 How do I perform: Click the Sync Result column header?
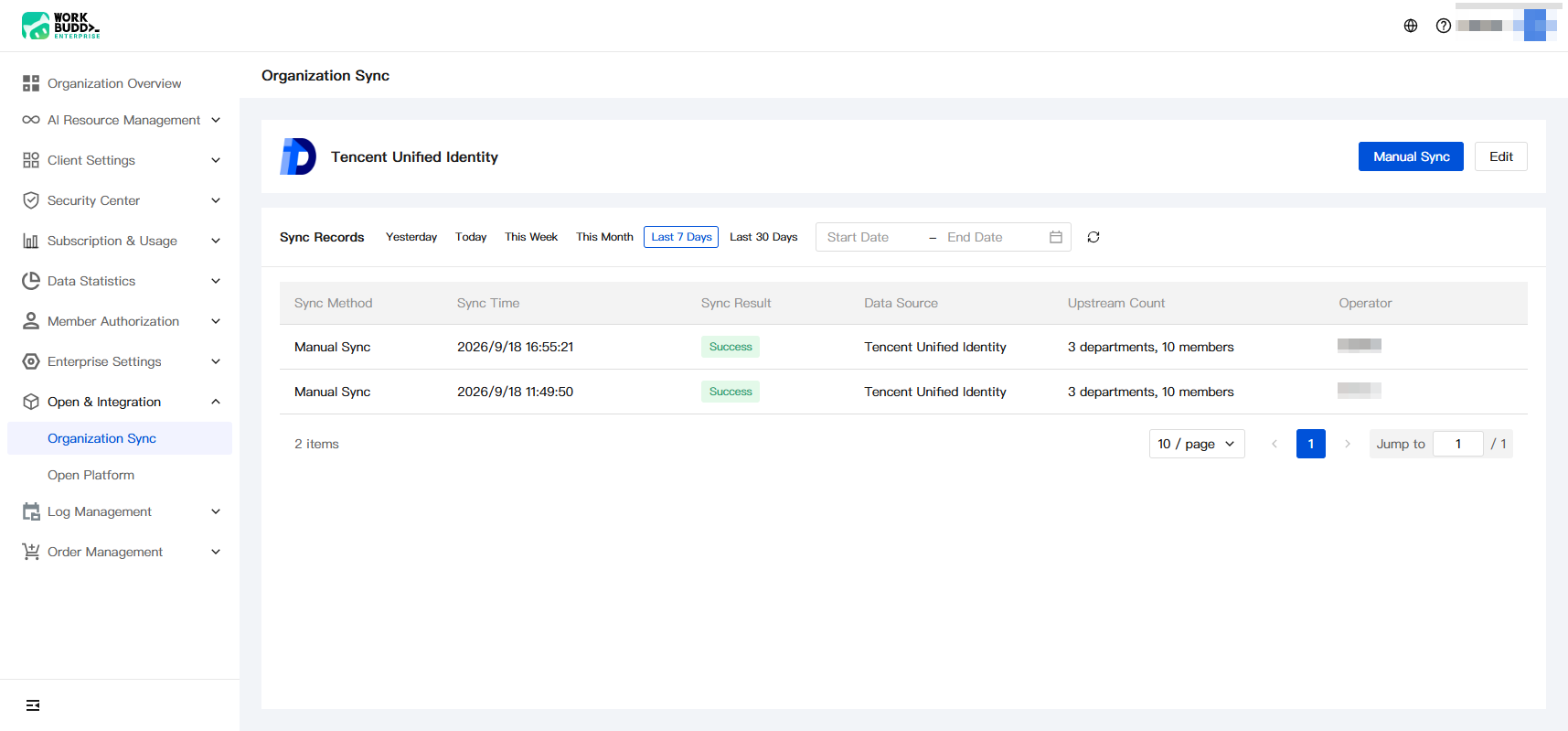[736, 303]
